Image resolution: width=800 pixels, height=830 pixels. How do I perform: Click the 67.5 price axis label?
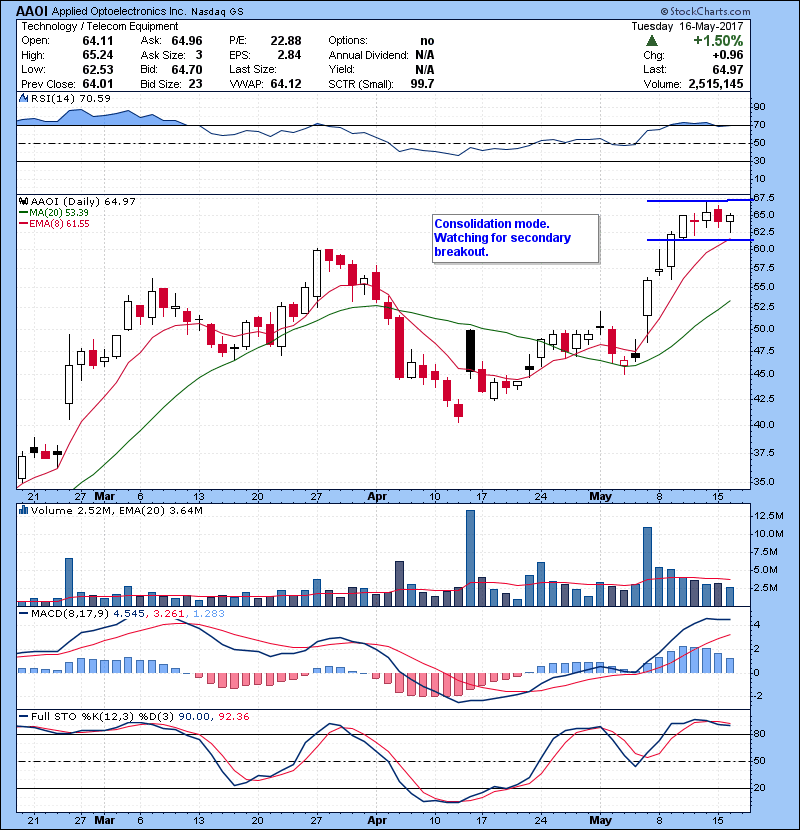click(x=763, y=198)
